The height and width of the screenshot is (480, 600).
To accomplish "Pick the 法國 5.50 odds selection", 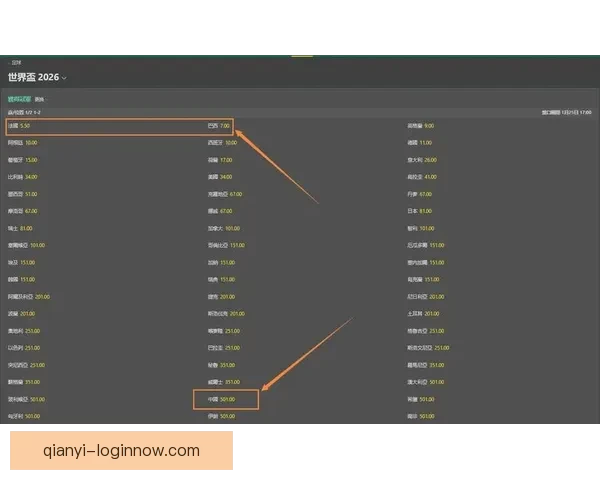I will click(x=19, y=126).
